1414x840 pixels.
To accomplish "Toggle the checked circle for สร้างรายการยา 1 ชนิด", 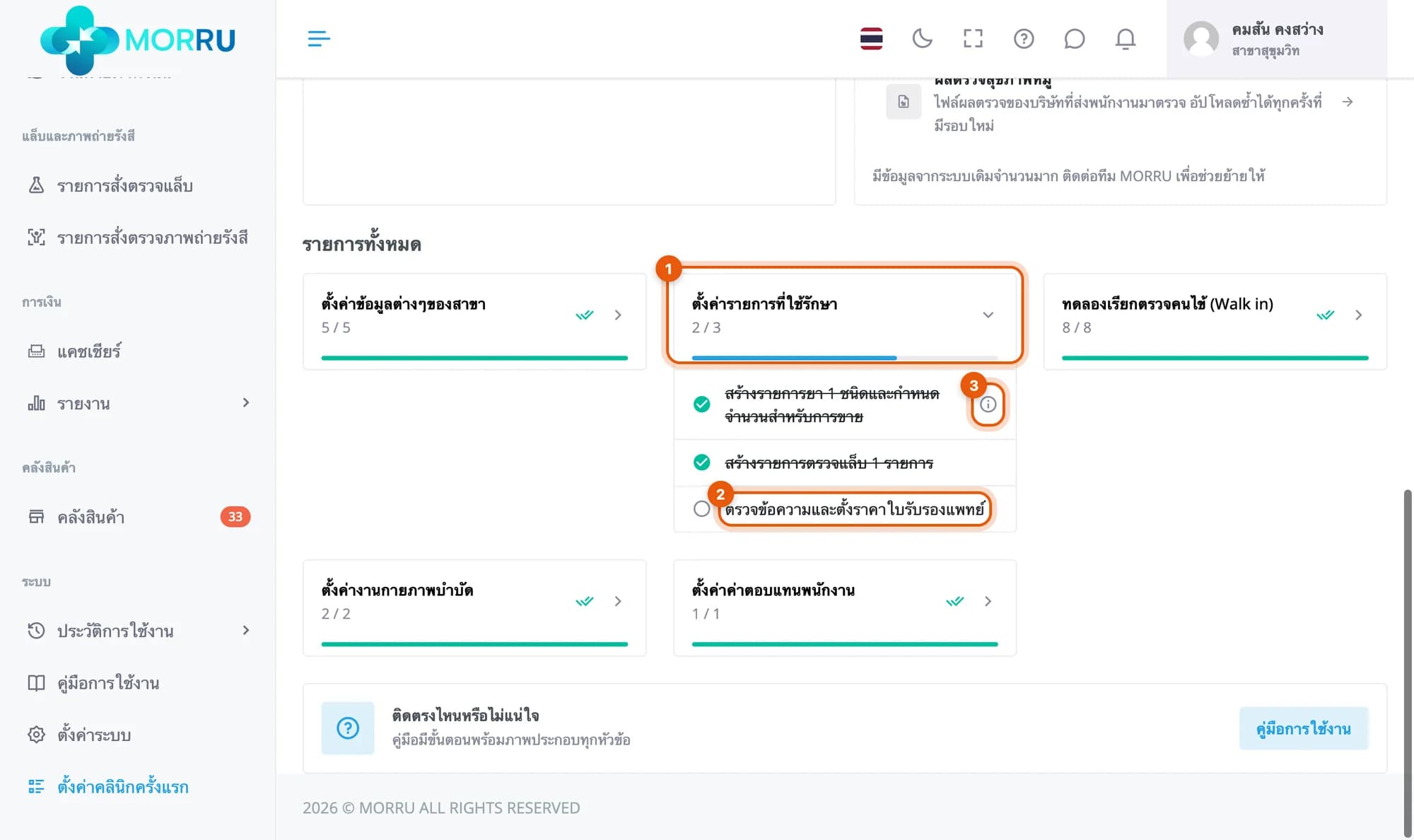I will pos(701,404).
